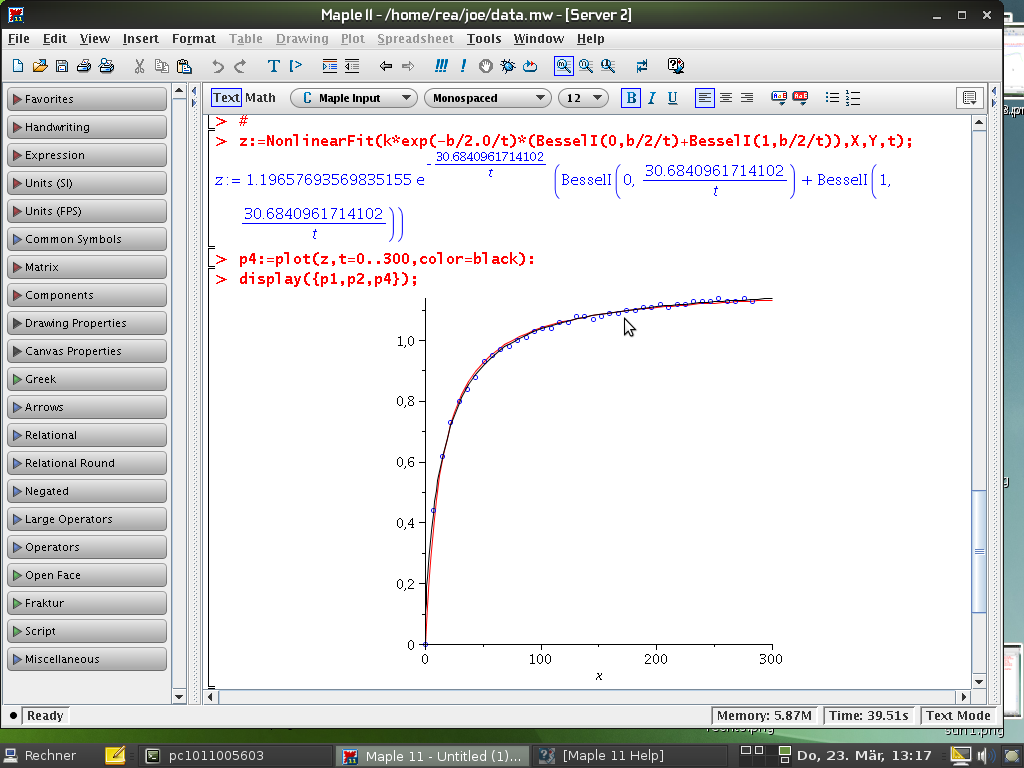
Task: Expand the Handwriting palette
Action: click(x=87, y=127)
